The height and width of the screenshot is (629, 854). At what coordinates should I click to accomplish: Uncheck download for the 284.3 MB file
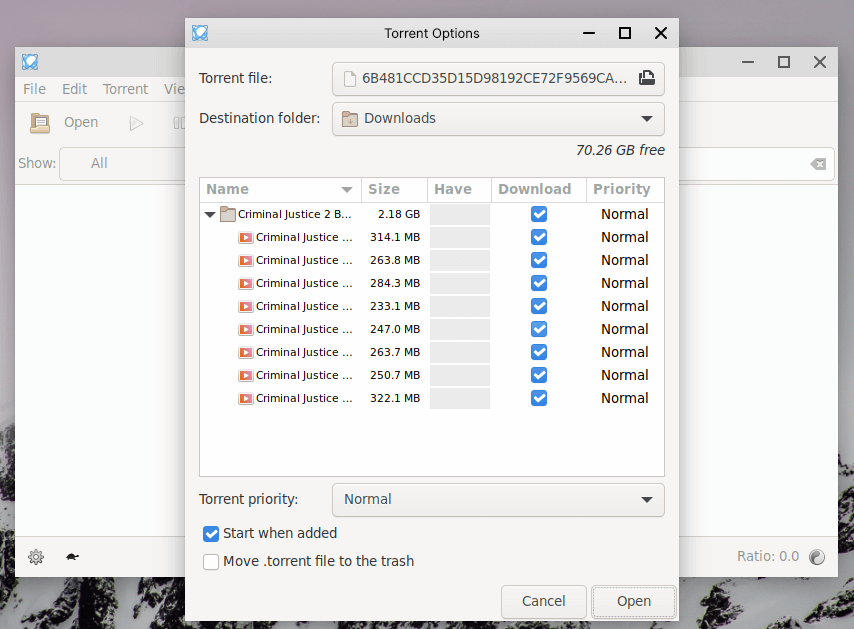539,283
